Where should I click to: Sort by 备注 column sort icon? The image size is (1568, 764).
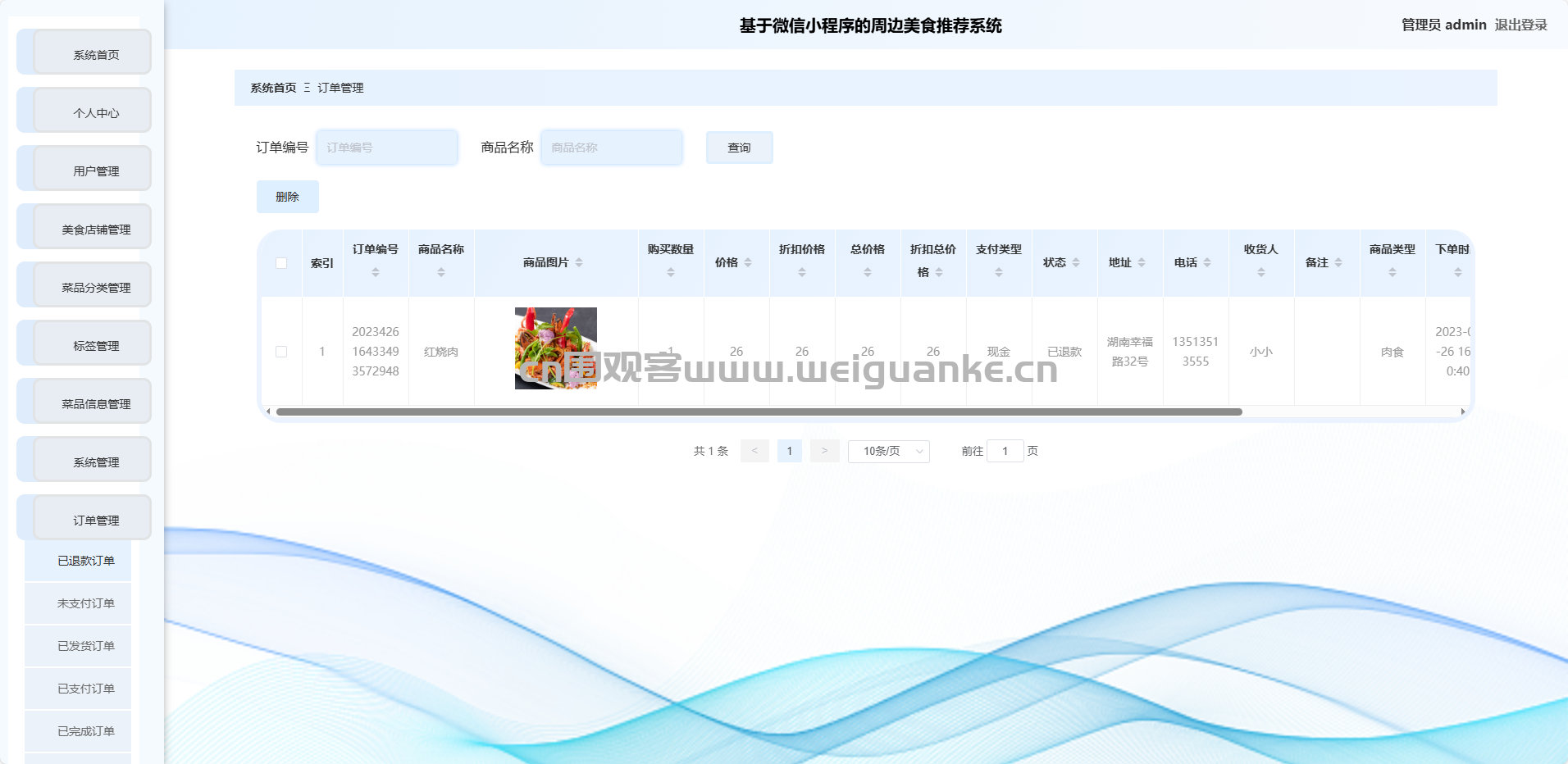(x=1338, y=262)
